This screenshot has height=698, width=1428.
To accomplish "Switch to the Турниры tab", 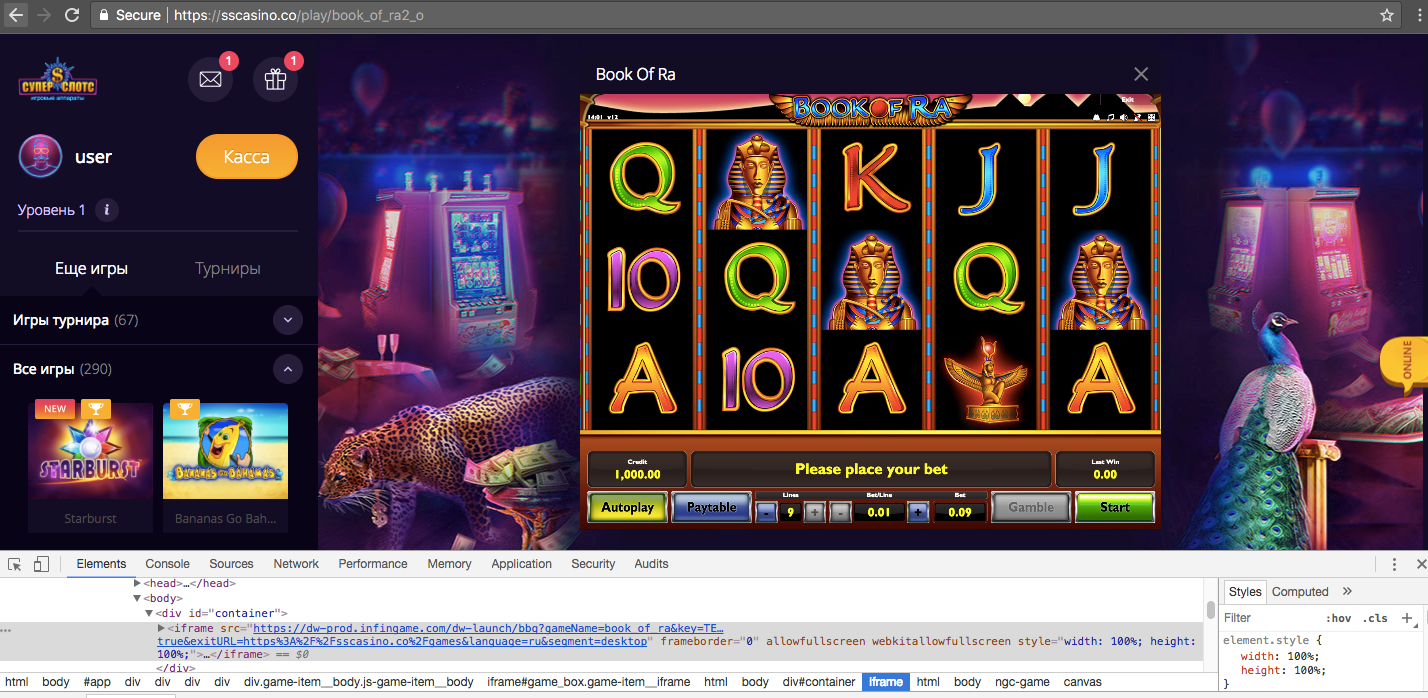I will pos(228,268).
